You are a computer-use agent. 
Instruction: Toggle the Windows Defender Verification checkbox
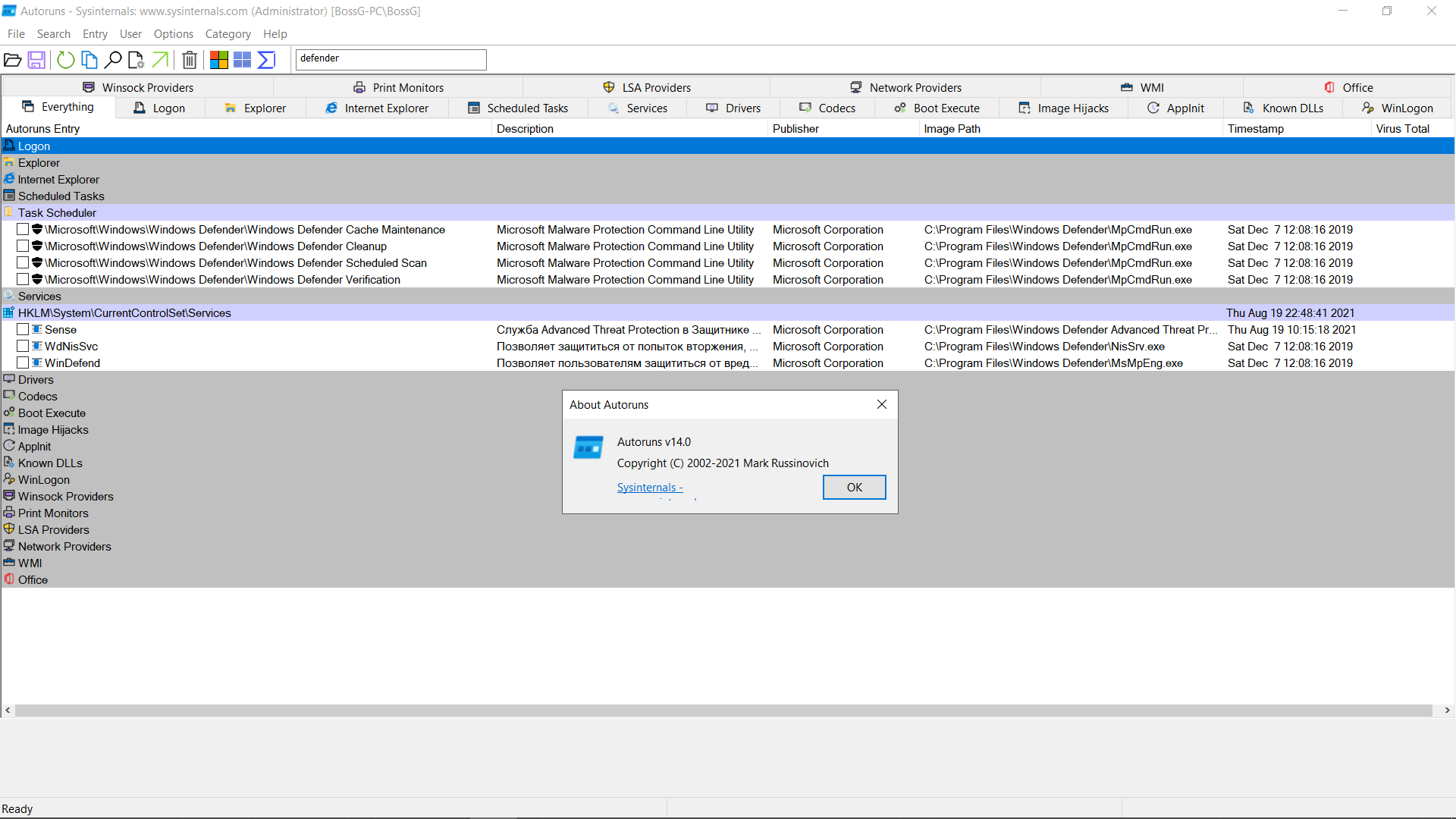point(23,279)
